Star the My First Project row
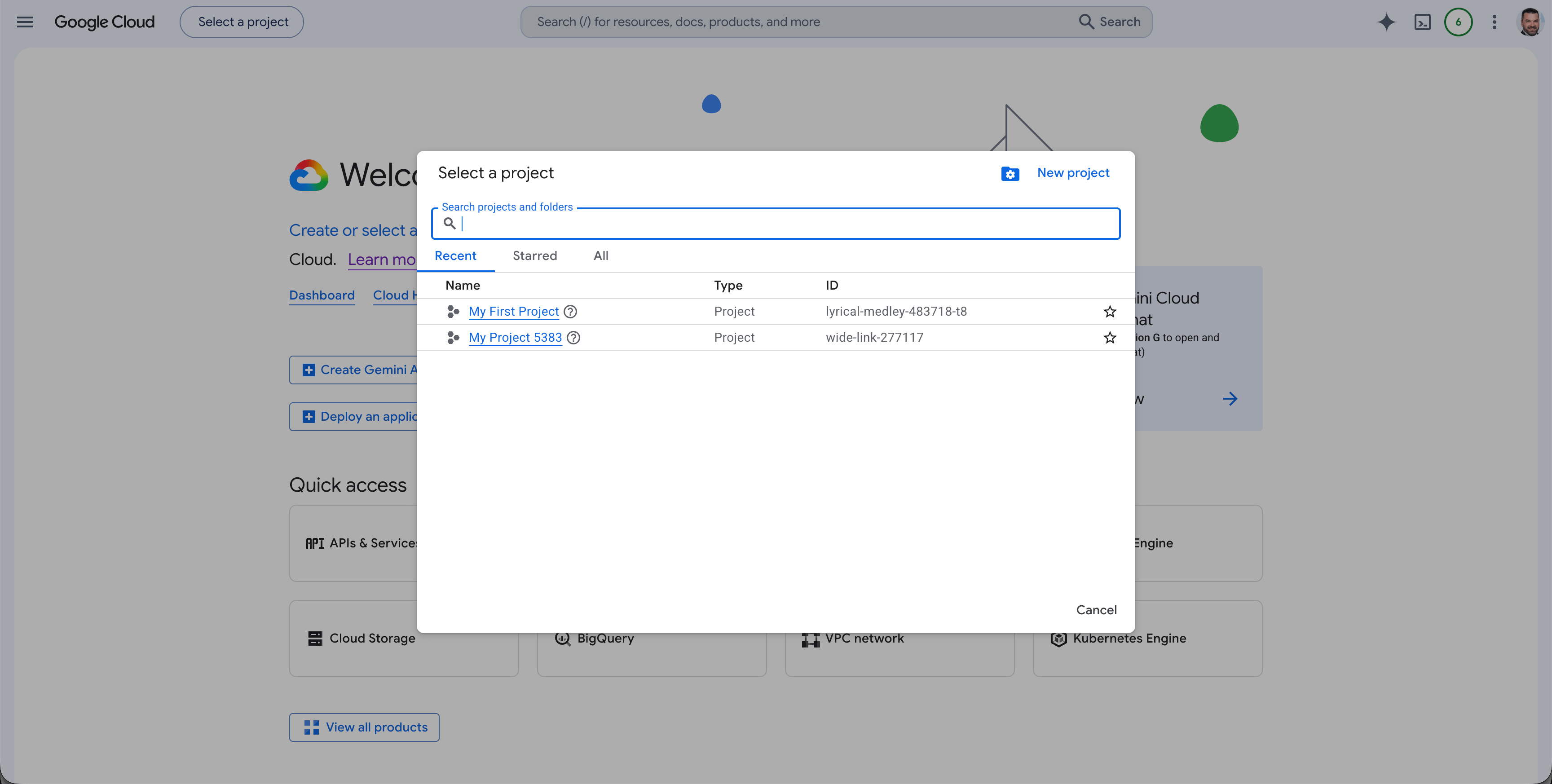The width and height of the screenshot is (1552, 784). pyautogui.click(x=1110, y=312)
